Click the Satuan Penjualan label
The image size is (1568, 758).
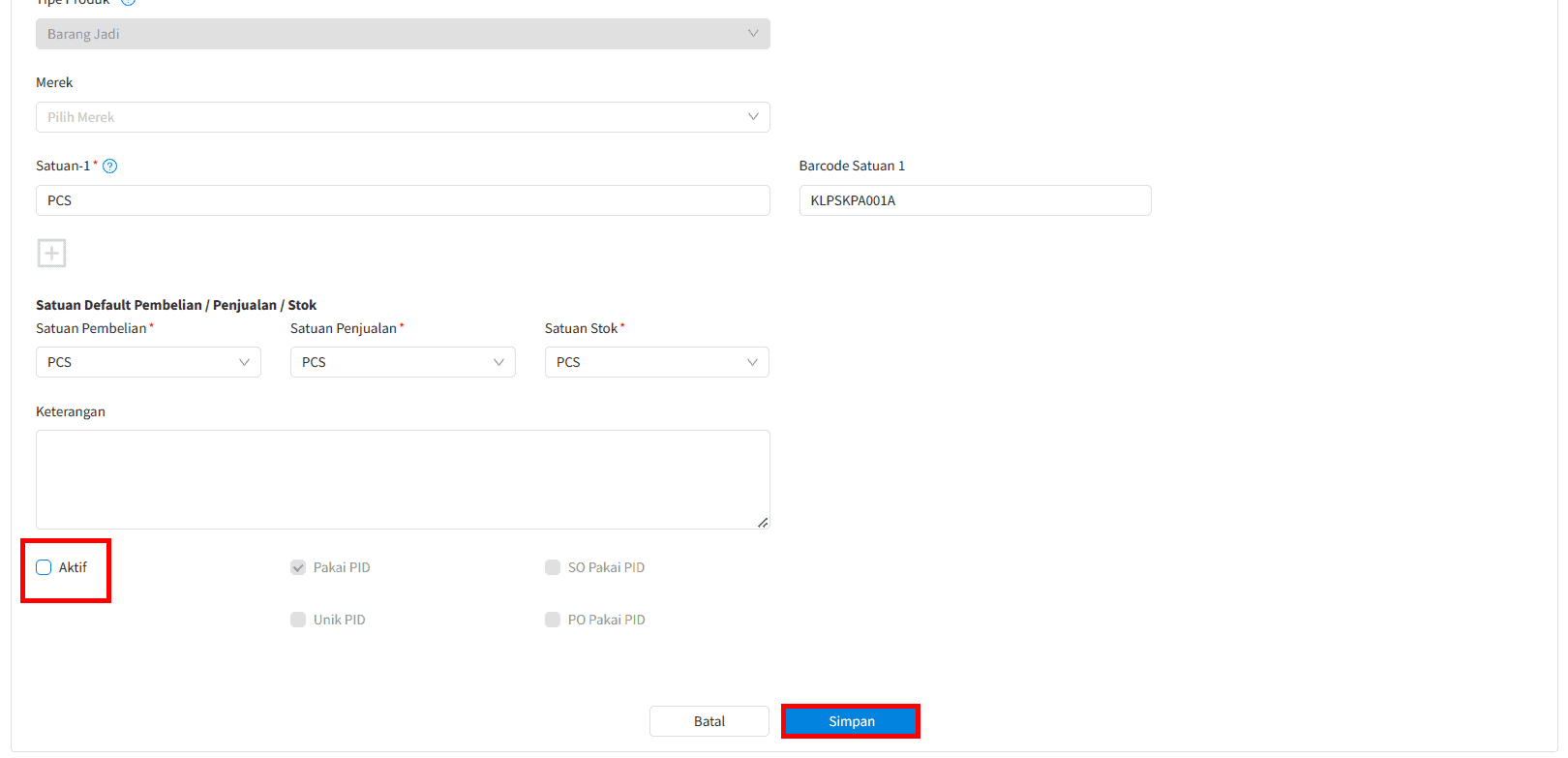344,328
